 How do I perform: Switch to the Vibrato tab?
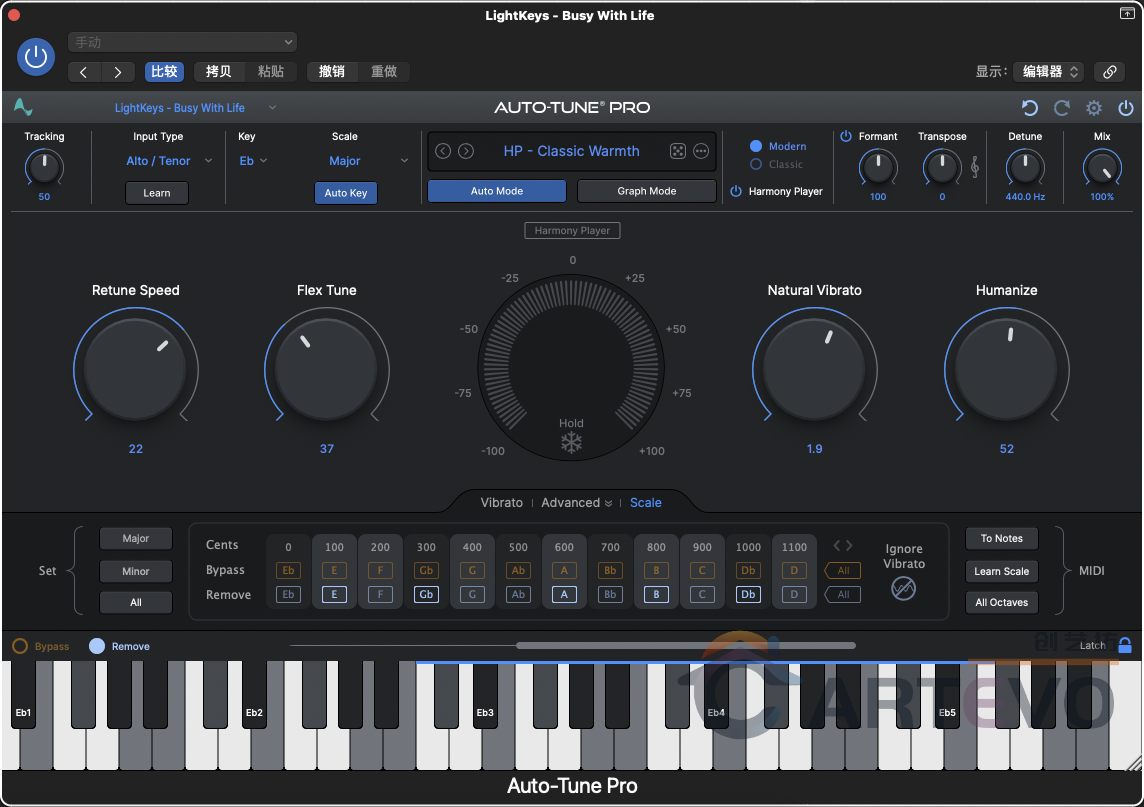(501, 503)
